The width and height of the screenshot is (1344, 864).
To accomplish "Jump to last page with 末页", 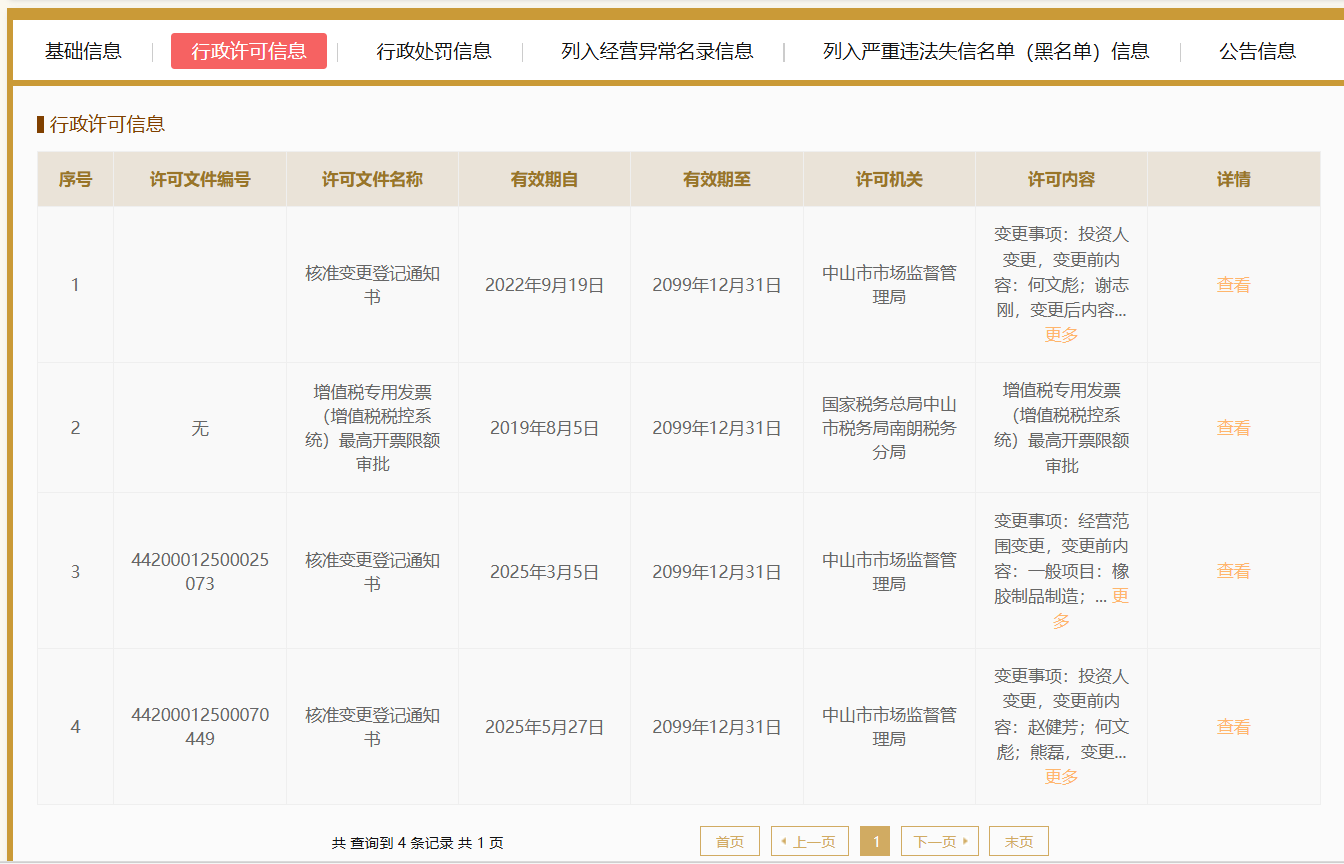I will [1018, 842].
